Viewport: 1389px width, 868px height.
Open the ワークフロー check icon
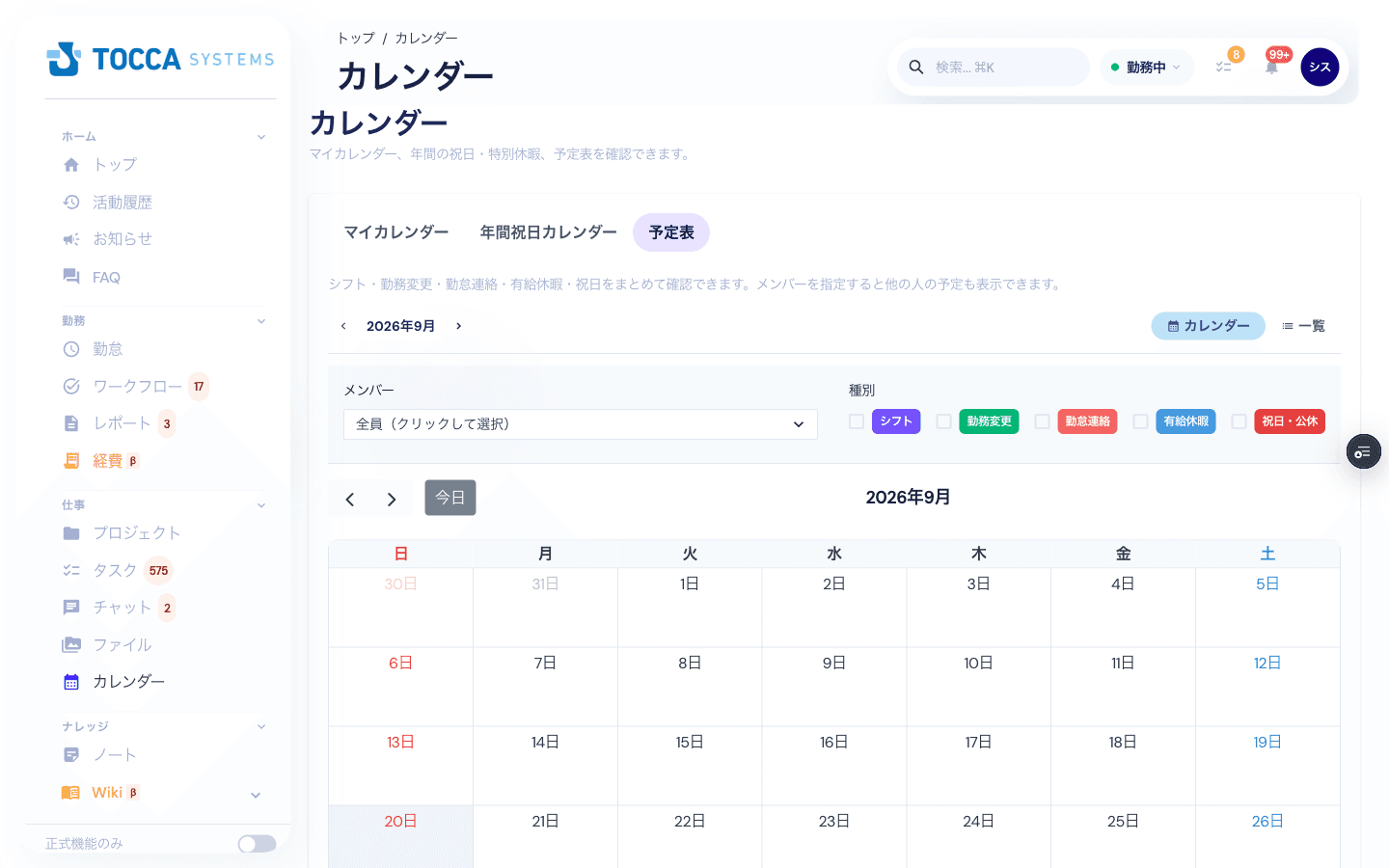pyautogui.click(x=71, y=387)
